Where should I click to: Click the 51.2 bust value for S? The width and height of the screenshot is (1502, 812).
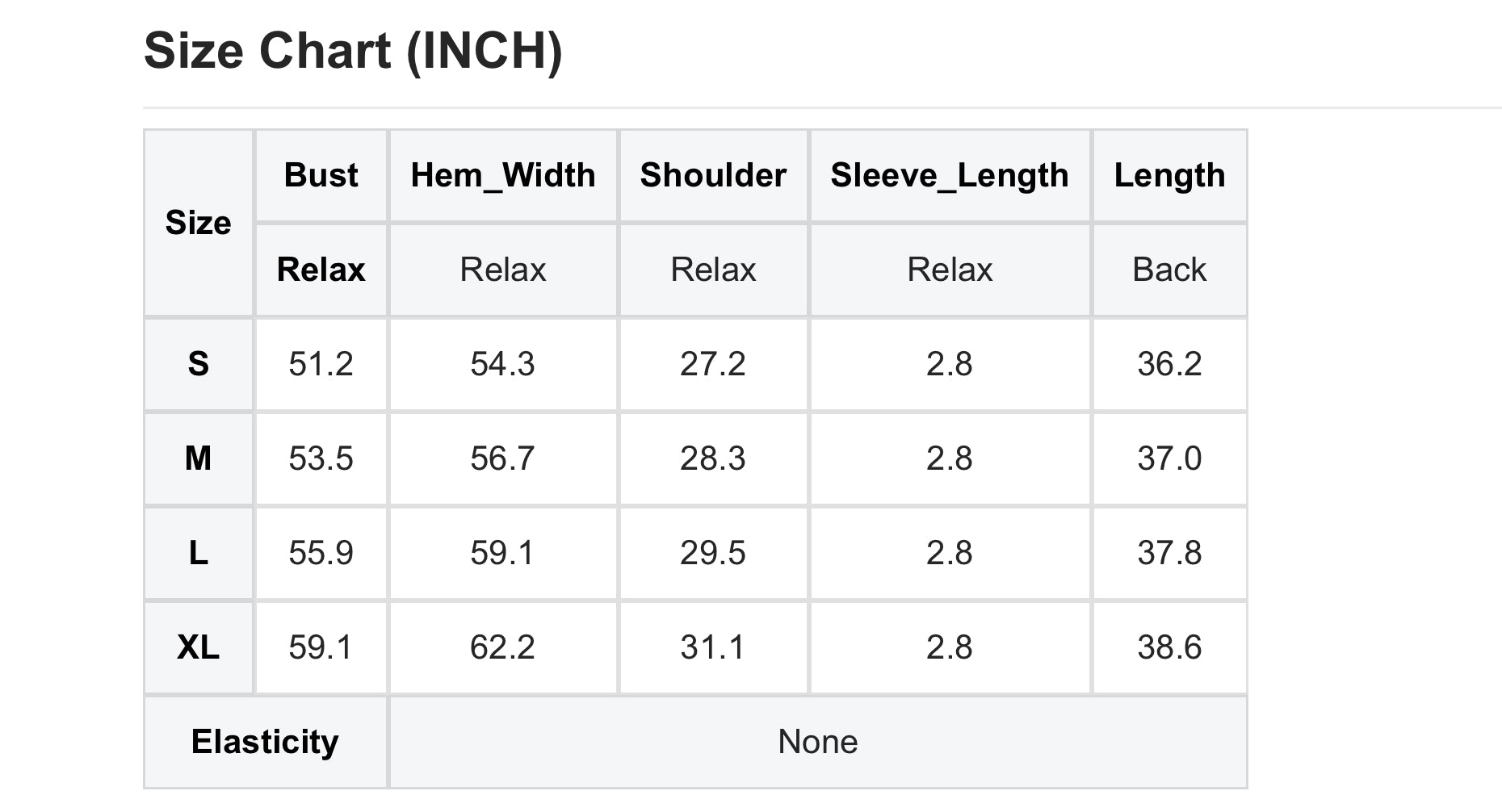[x=321, y=364]
